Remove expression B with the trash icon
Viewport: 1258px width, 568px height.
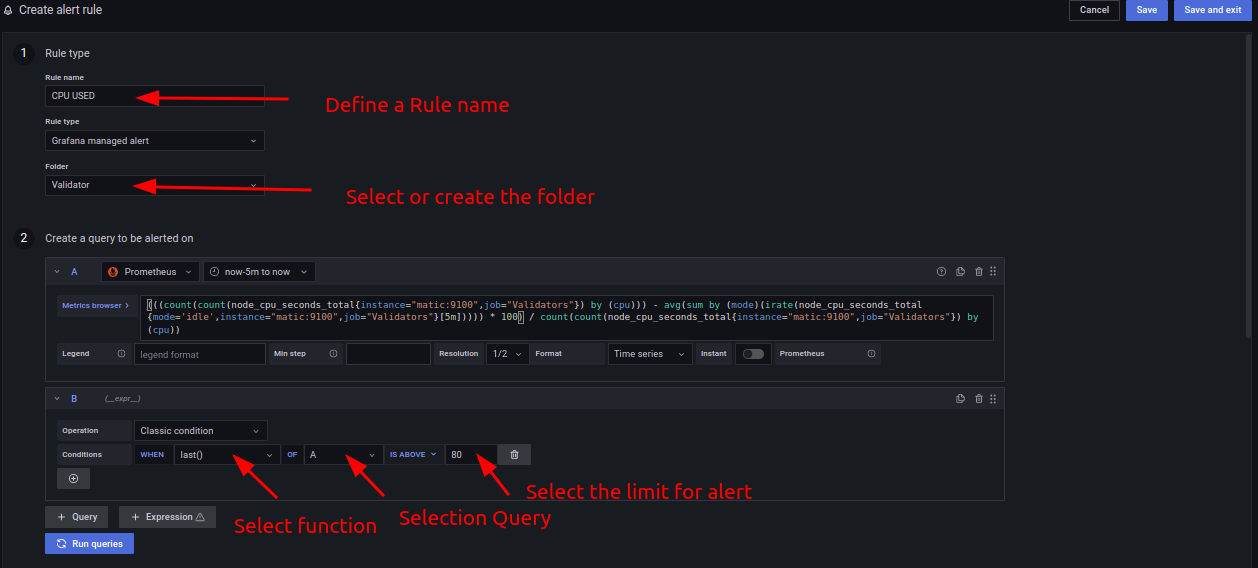point(978,398)
